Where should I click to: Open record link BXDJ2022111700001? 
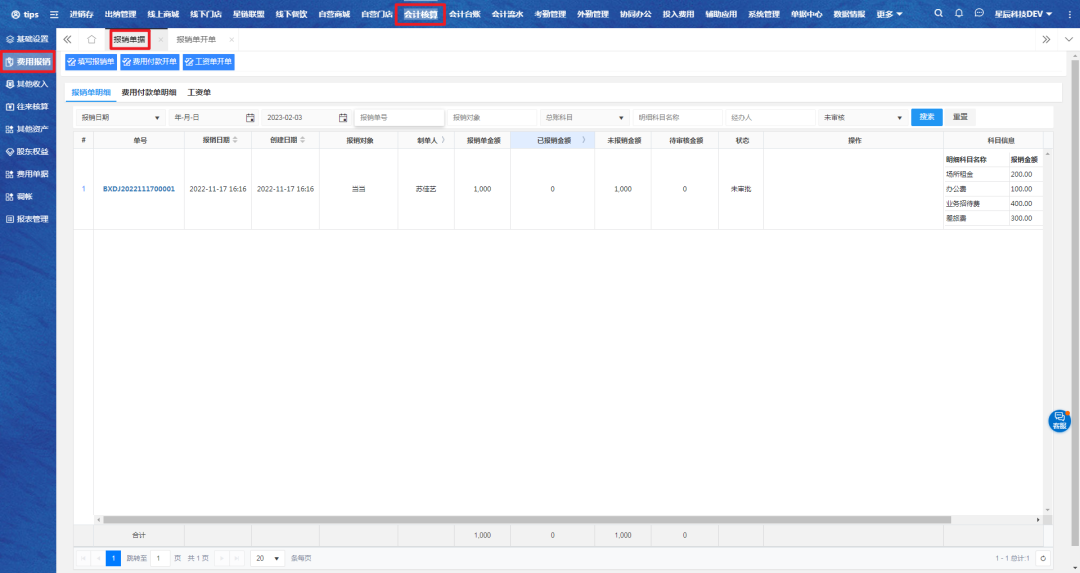point(139,189)
